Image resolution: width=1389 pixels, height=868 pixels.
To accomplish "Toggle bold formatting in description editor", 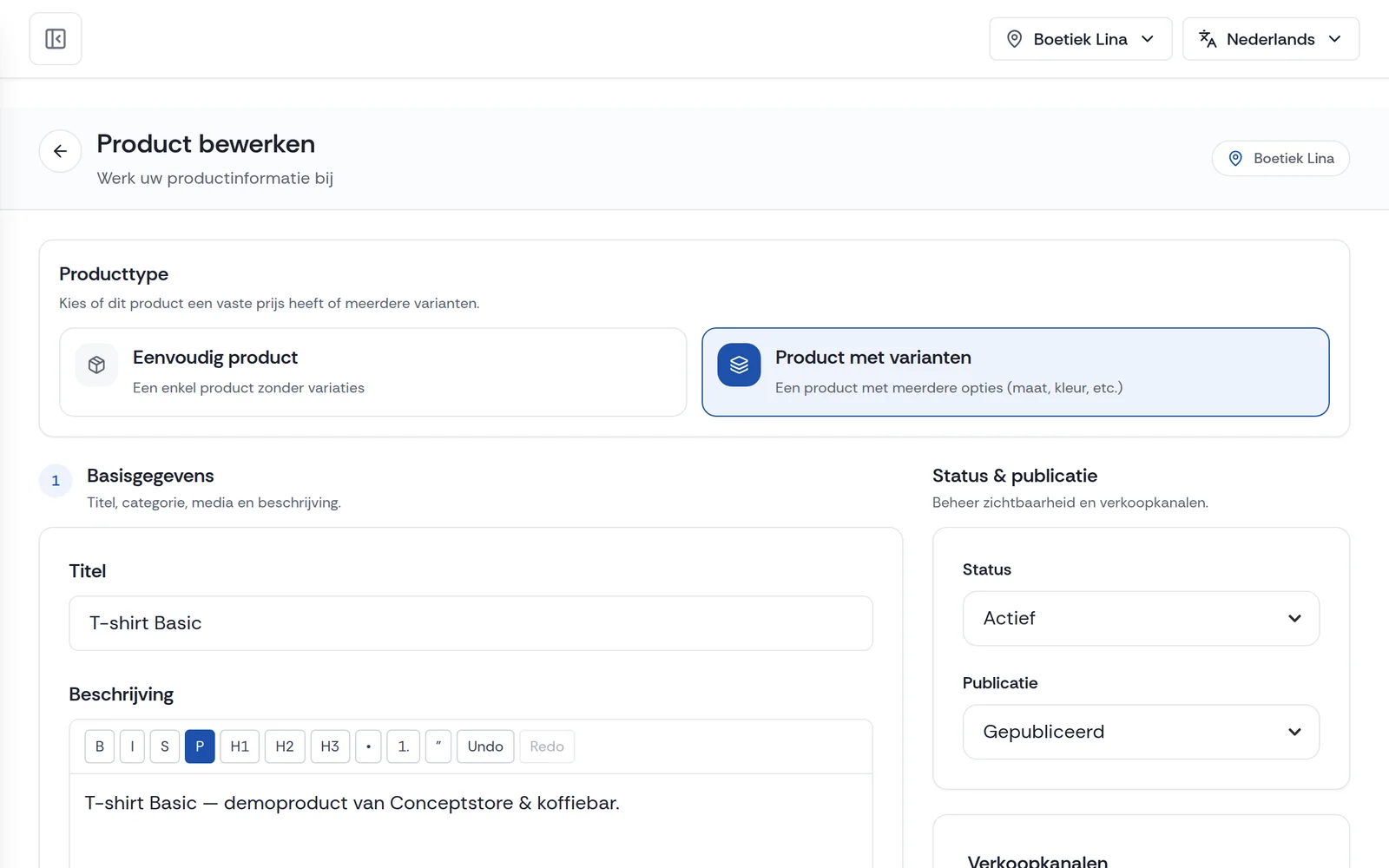I will click(100, 746).
